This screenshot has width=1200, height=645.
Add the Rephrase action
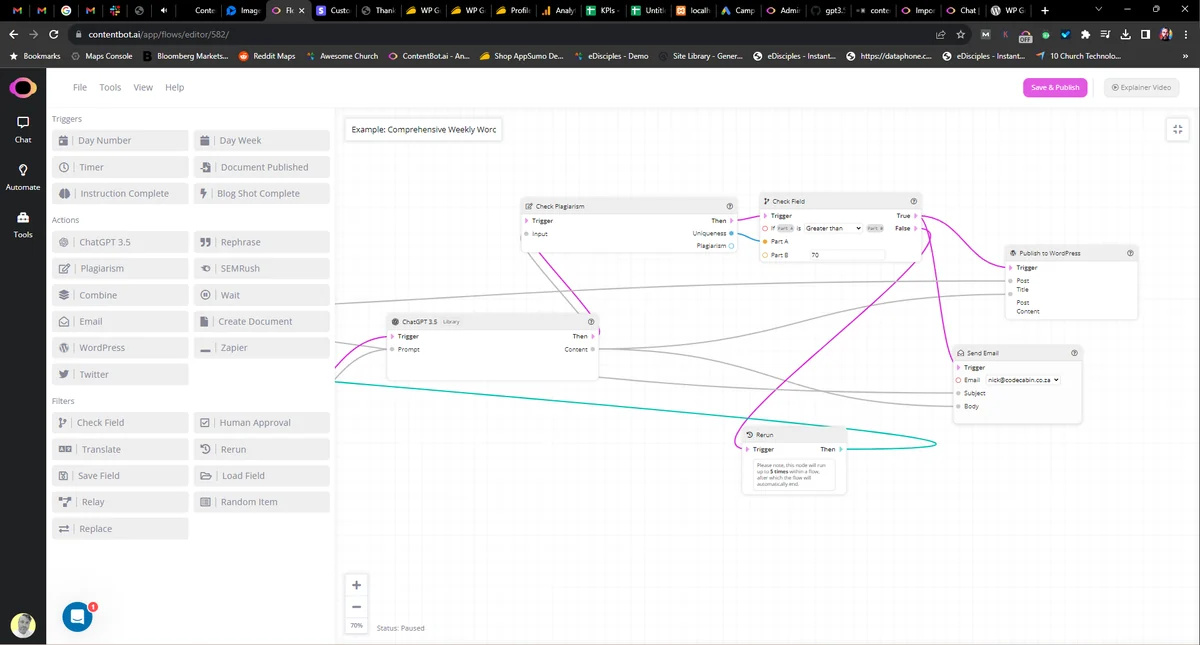pos(261,242)
